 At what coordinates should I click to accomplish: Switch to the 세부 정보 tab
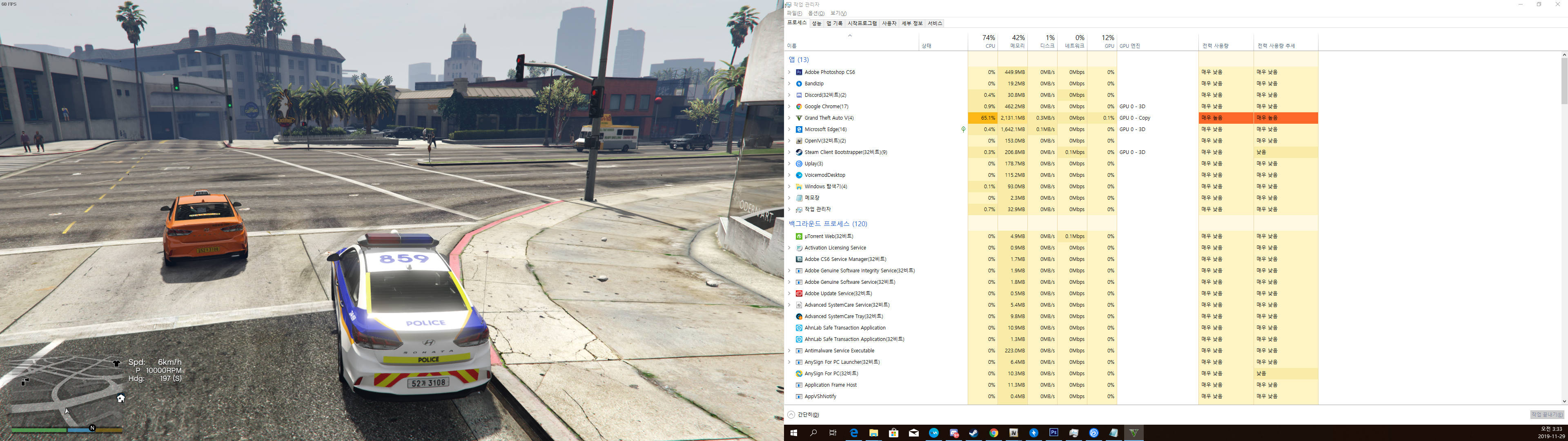912,23
